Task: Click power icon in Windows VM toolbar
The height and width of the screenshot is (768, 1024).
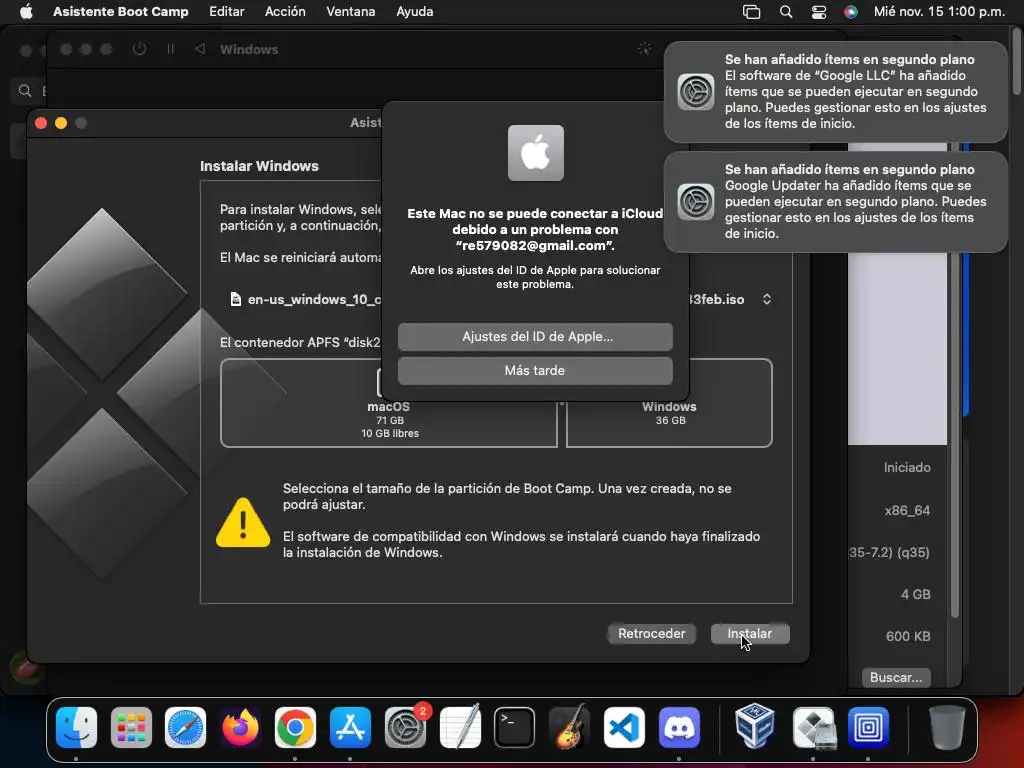Action: coord(139,49)
